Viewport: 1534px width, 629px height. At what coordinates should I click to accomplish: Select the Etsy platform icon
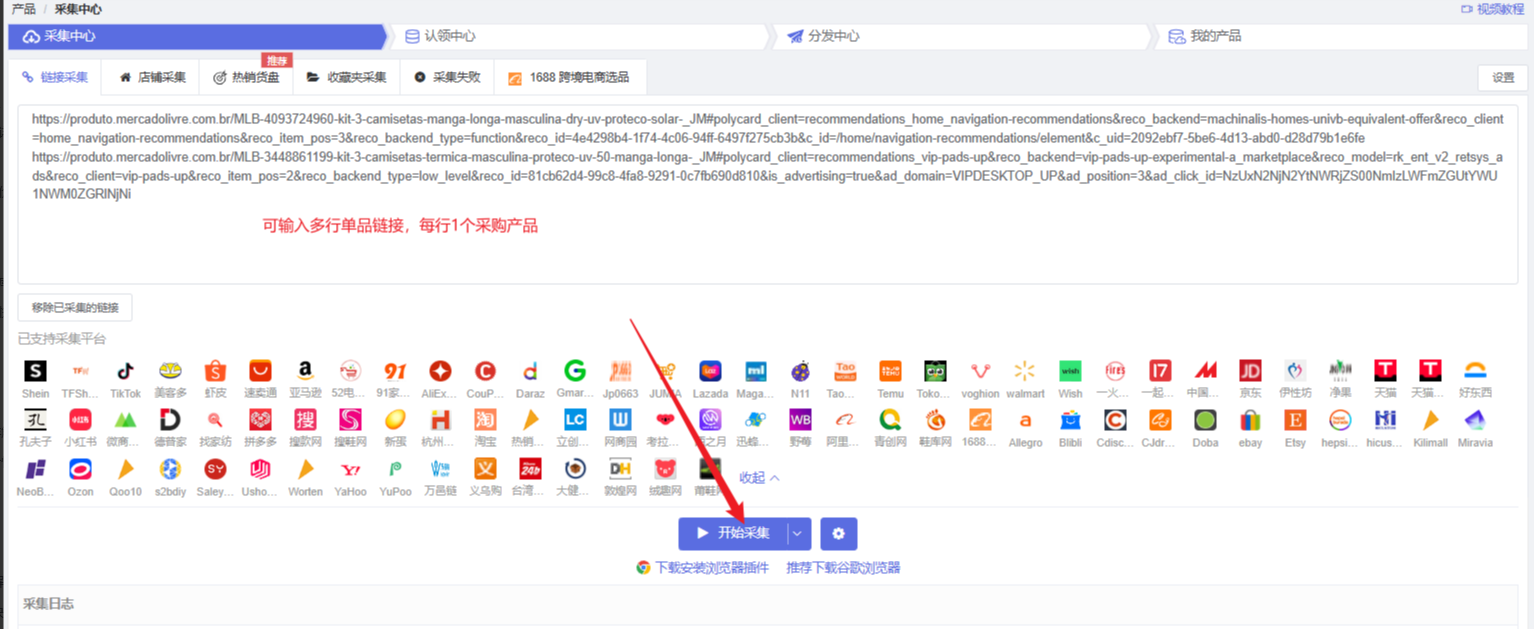[x=1295, y=420]
